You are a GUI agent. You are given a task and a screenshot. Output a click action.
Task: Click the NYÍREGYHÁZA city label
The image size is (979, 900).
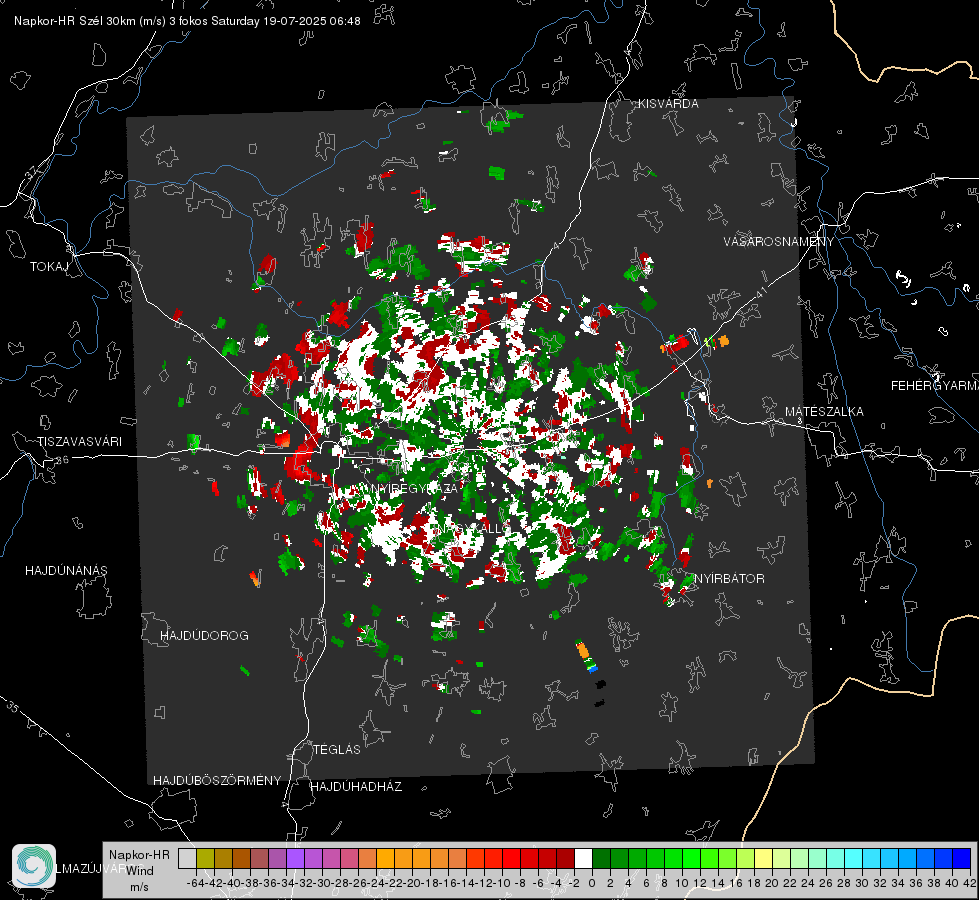[x=414, y=488]
